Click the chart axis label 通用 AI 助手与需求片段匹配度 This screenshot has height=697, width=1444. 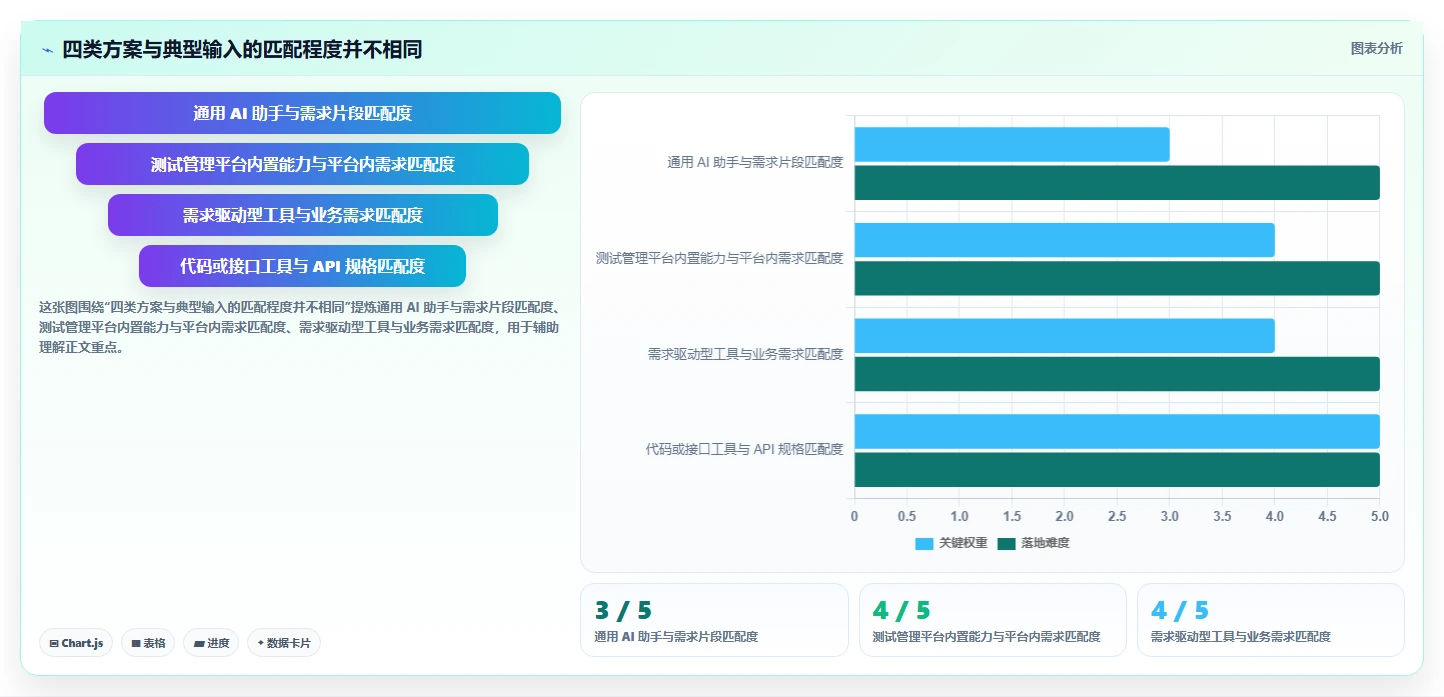coord(755,163)
